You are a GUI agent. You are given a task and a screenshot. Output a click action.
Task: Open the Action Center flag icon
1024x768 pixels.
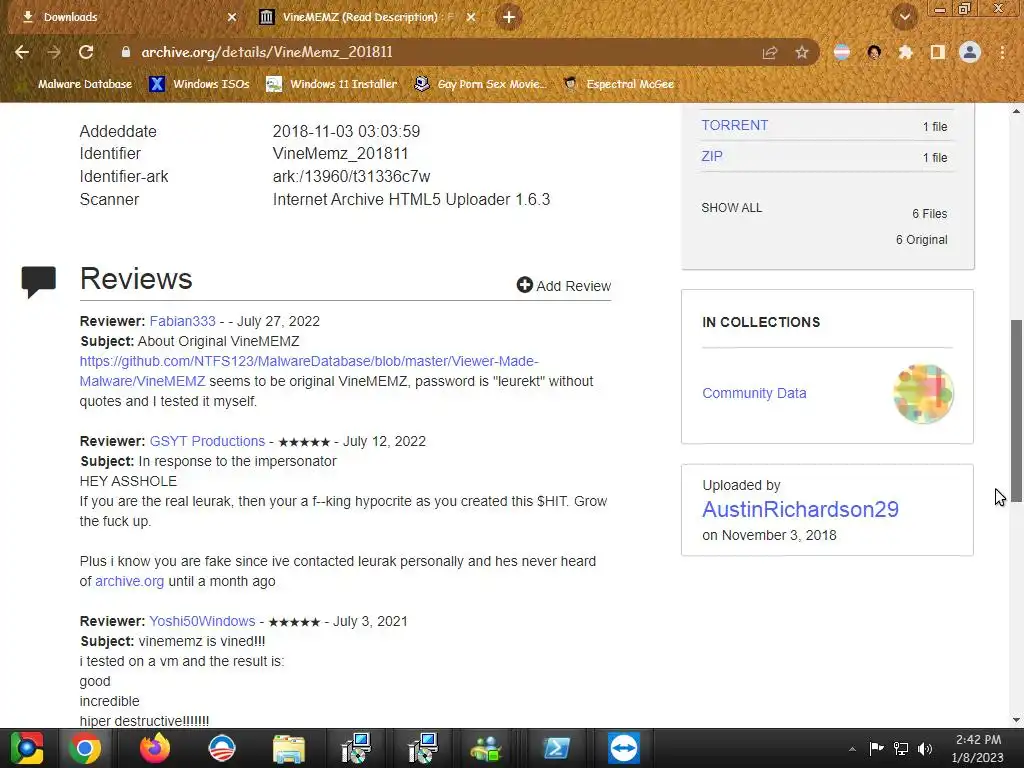click(876, 748)
